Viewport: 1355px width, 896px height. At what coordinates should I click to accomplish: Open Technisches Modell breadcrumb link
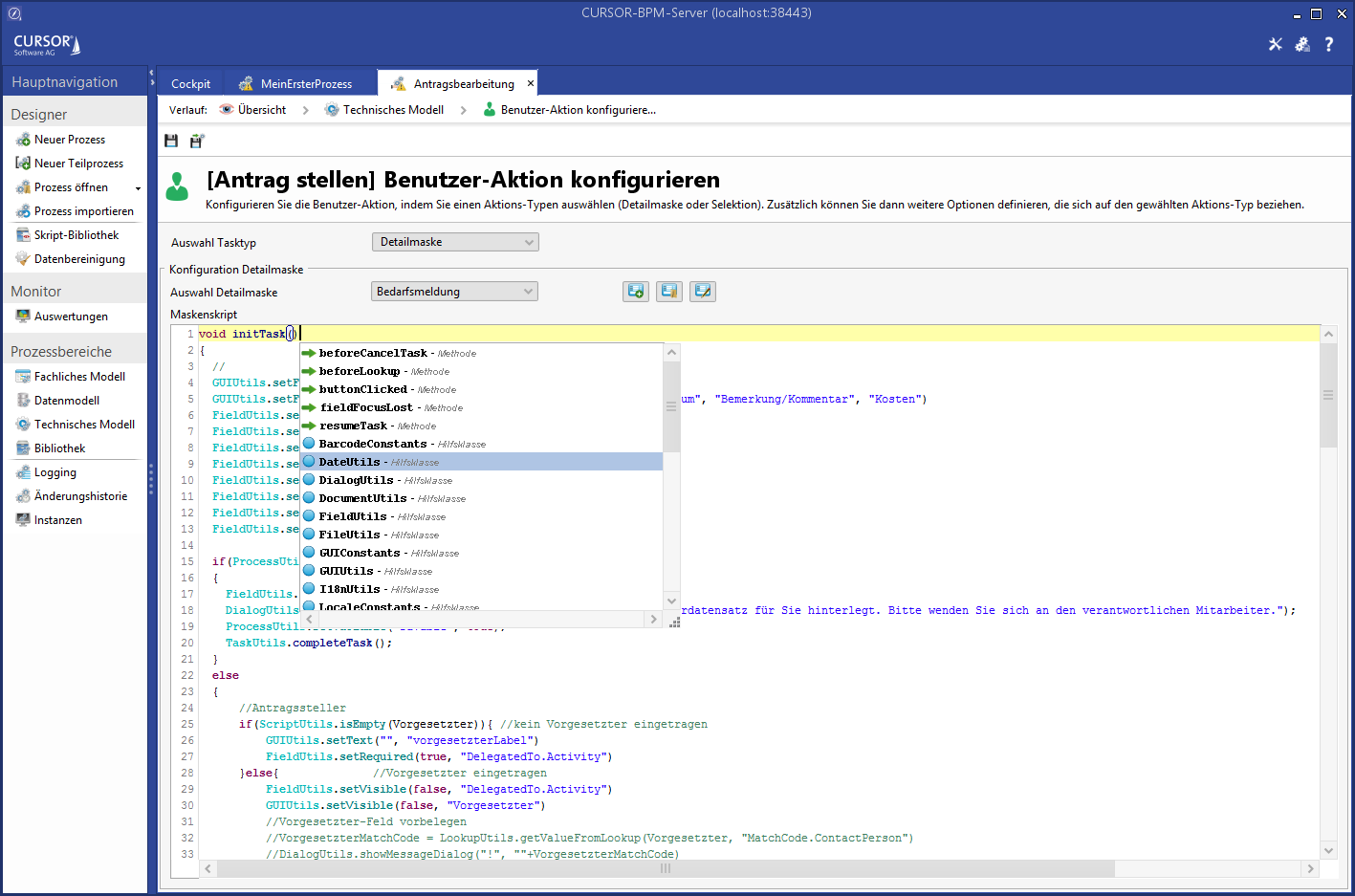393,110
